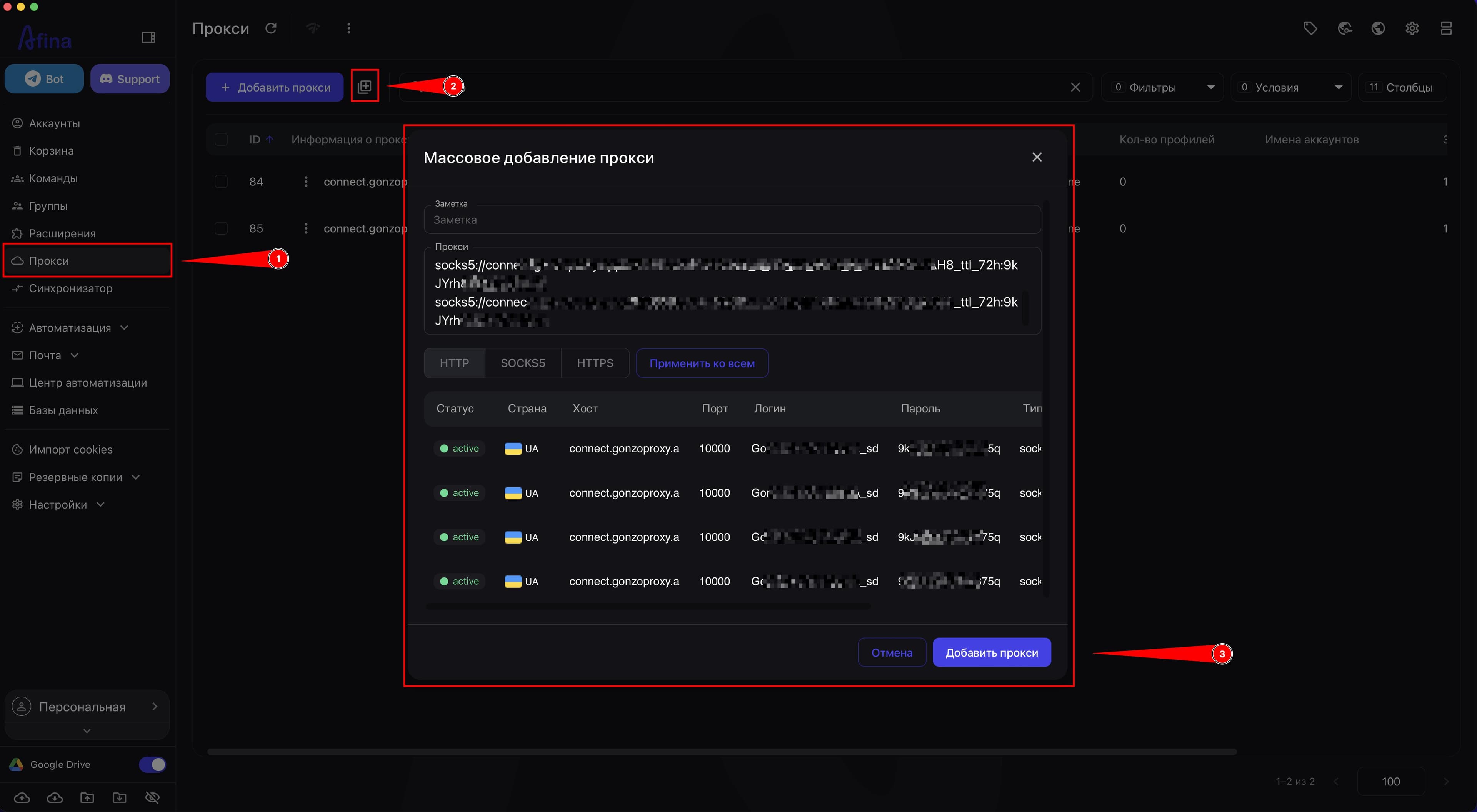
Task: Click Отмена in the dialog
Action: click(892, 653)
